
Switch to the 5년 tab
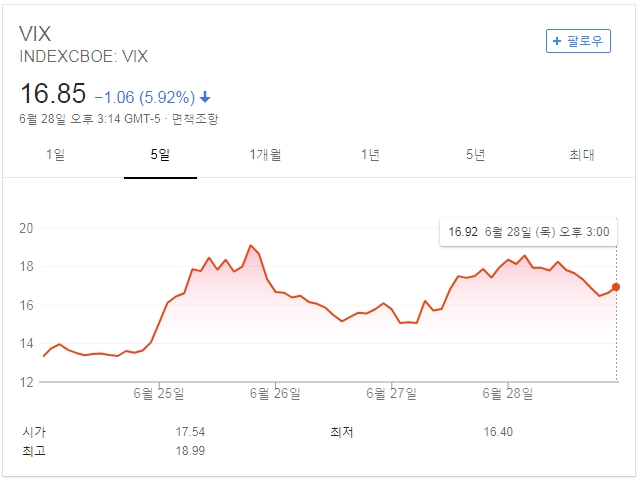(476, 155)
